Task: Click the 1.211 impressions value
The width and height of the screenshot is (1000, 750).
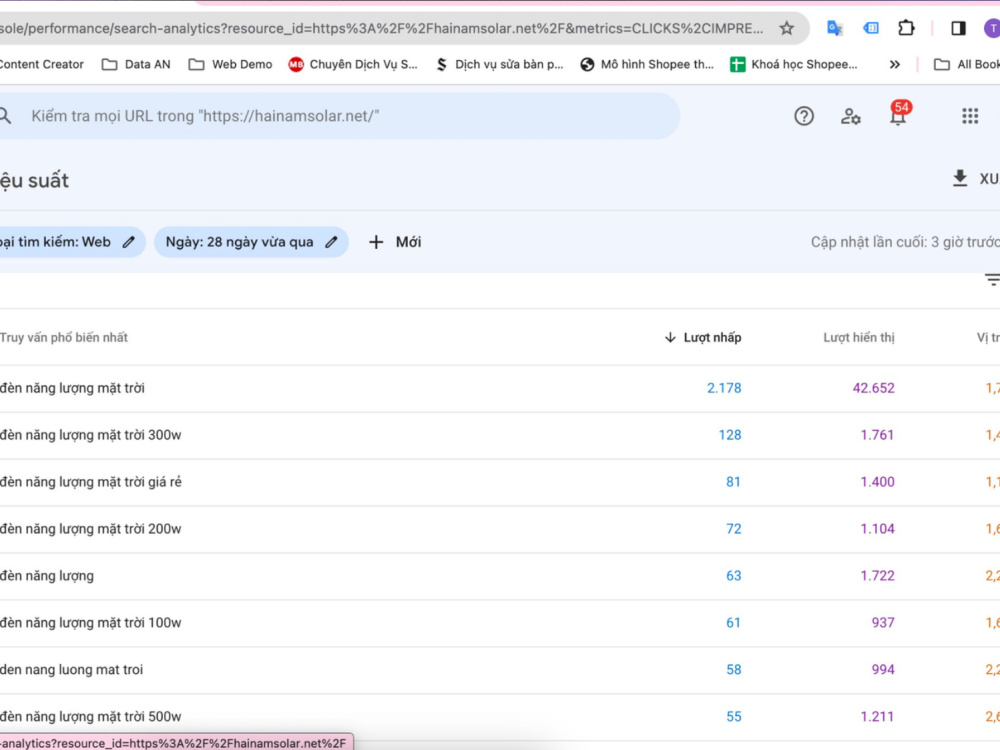Action: (877, 717)
